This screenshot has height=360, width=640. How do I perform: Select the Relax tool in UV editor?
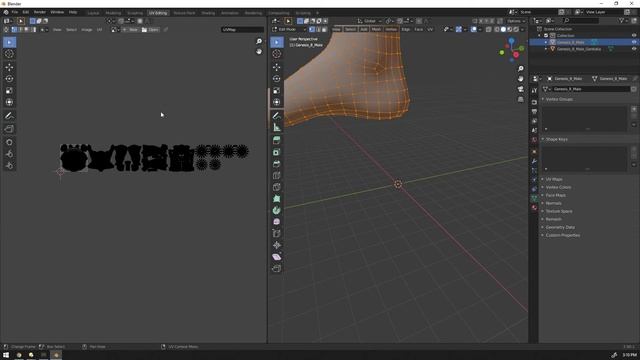(x=9, y=154)
